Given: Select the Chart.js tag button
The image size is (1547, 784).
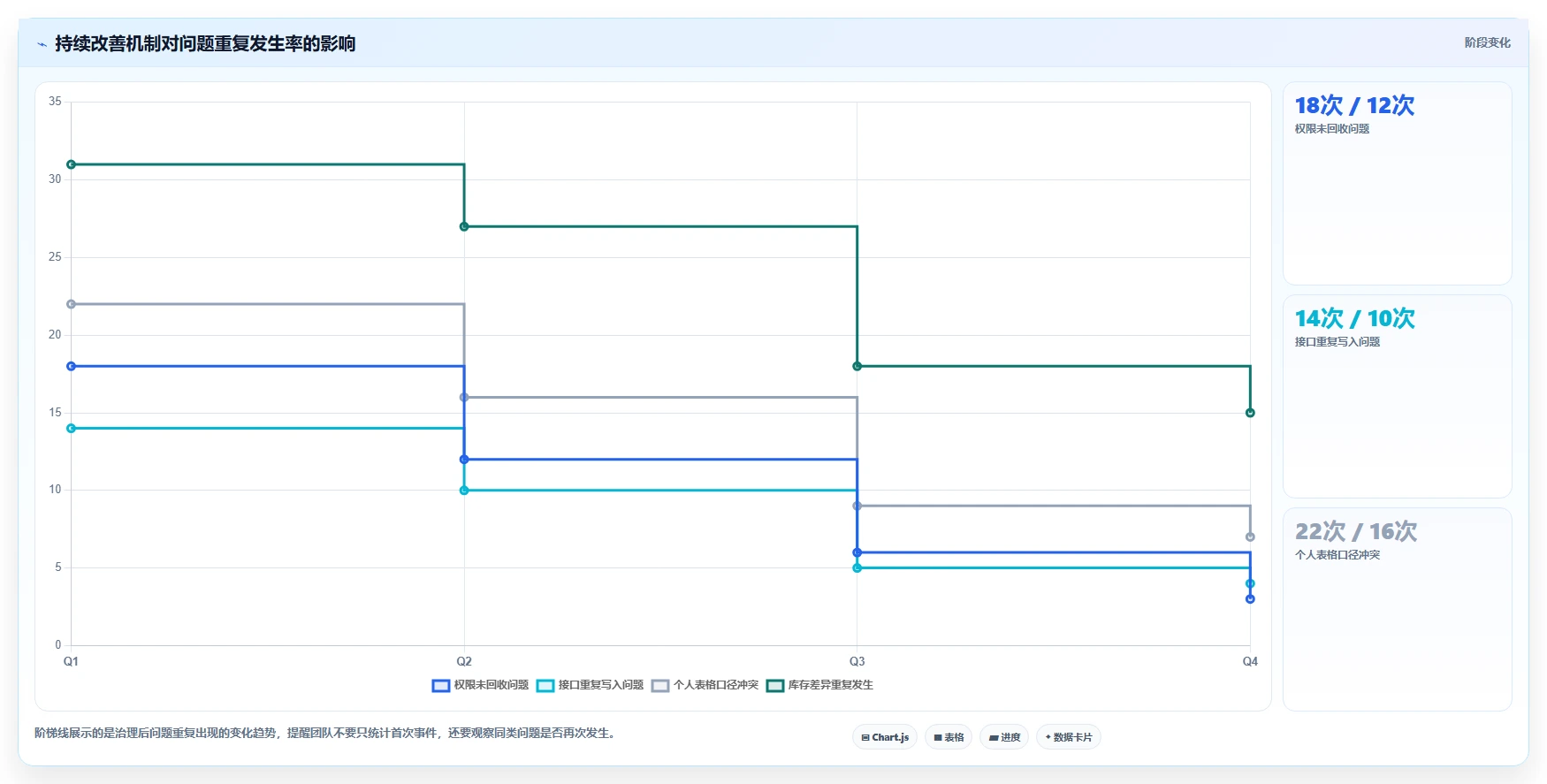Looking at the screenshot, I should [x=885, y=737].
